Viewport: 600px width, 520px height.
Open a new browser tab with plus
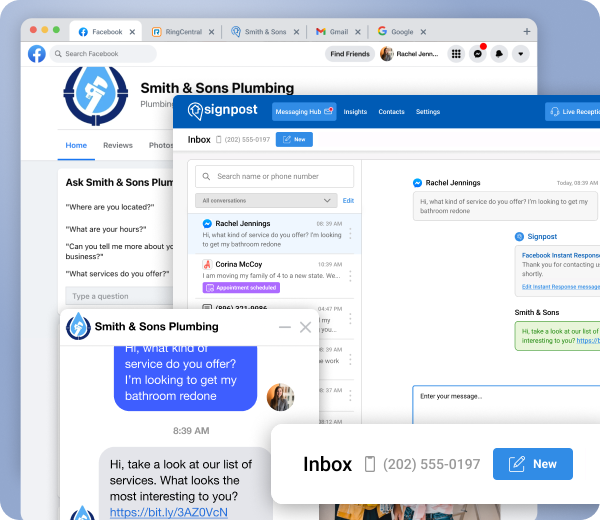(x=527, y=31)
